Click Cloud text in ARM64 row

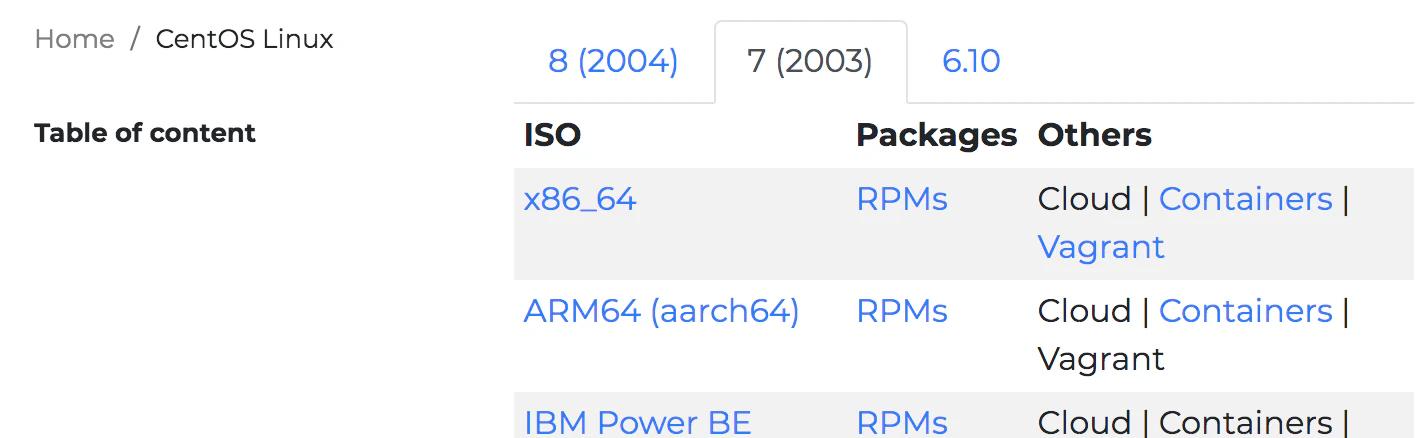1084,312
